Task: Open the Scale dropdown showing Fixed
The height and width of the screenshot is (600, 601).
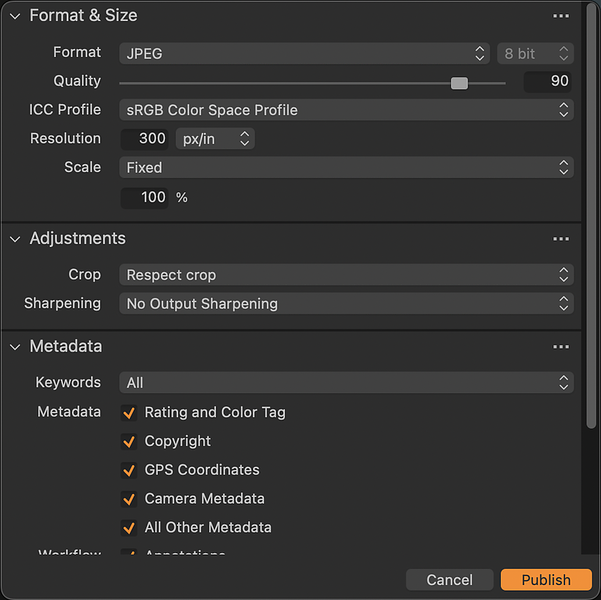Action: (x=346, y=167)
